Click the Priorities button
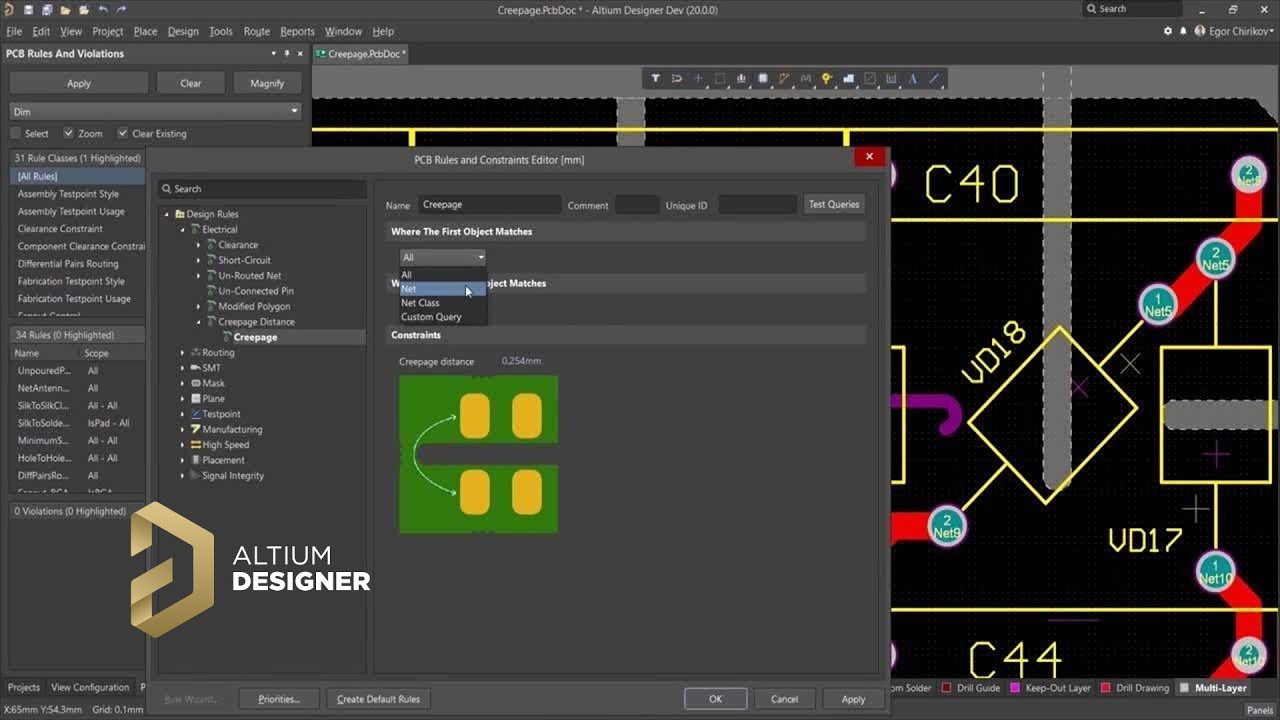The width and height of the screenshot is (1280, 720). point(278,699)
